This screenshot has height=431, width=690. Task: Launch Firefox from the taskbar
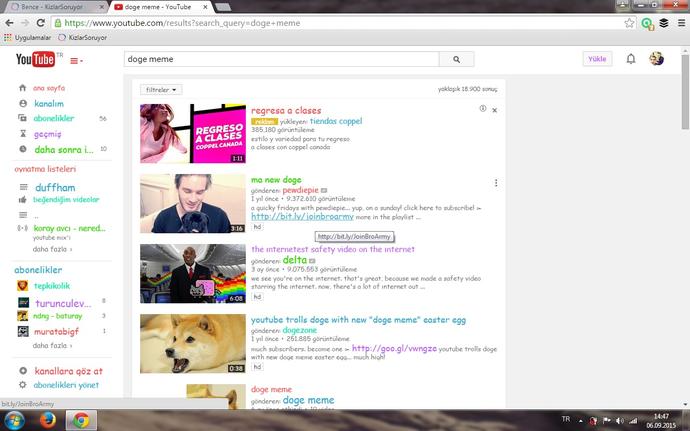point(48,420)
